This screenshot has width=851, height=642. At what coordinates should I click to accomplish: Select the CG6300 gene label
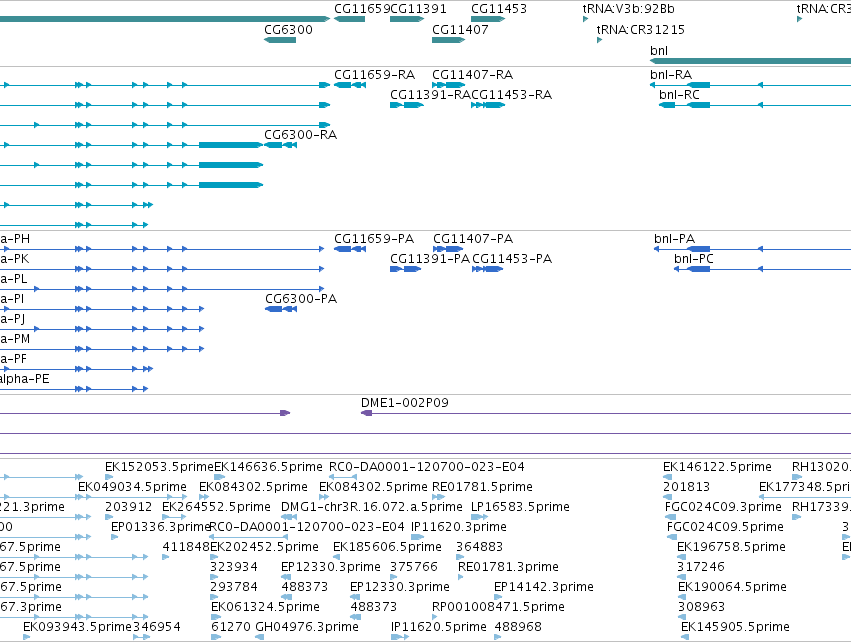point(288,29)
